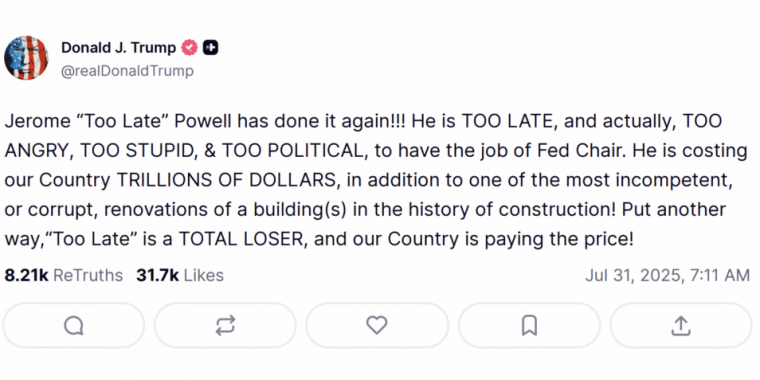
Task: Open the share upload-arrow icon
Action: (681, 325)
